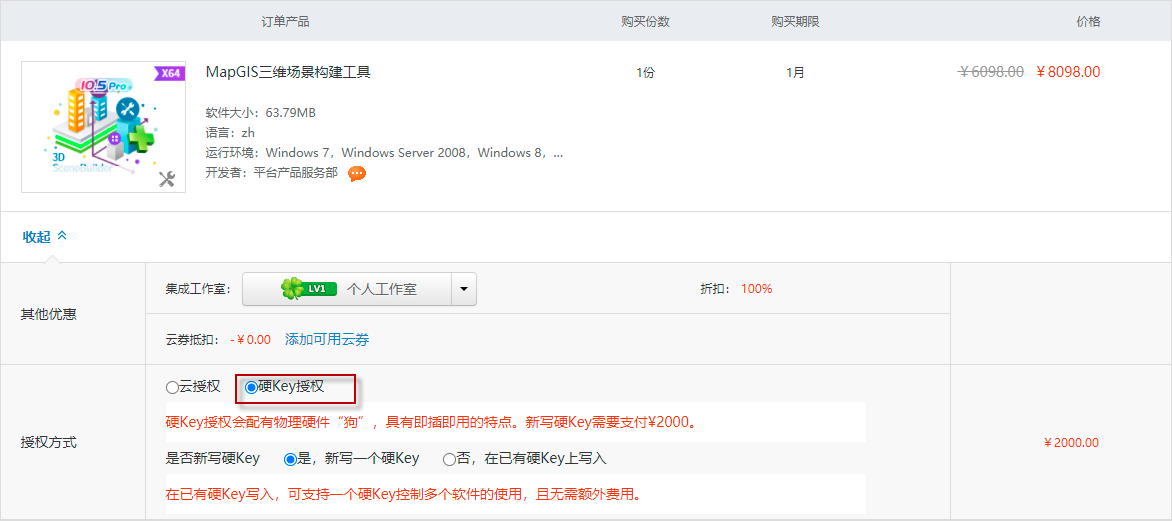Image resolution: width=1172 pixels, height=521 pixels.
Task: Click the 购买期限 column header
Action: (795, 22)
